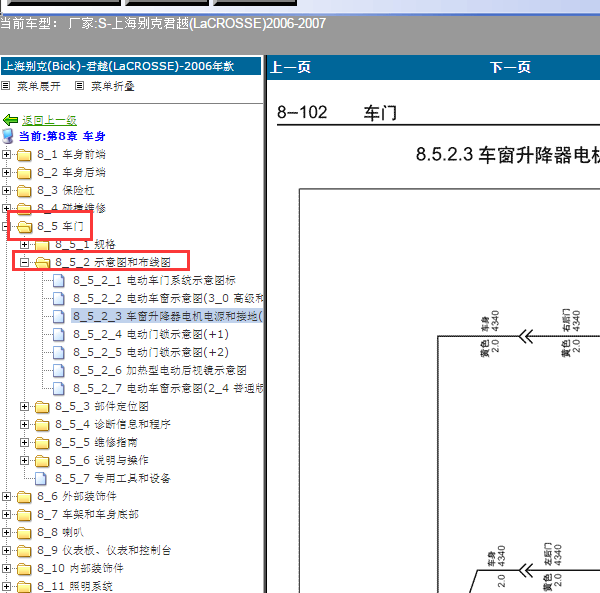Click document icon of 8_5_2_5 电动门锁示意图(+2)

point(59,352)
